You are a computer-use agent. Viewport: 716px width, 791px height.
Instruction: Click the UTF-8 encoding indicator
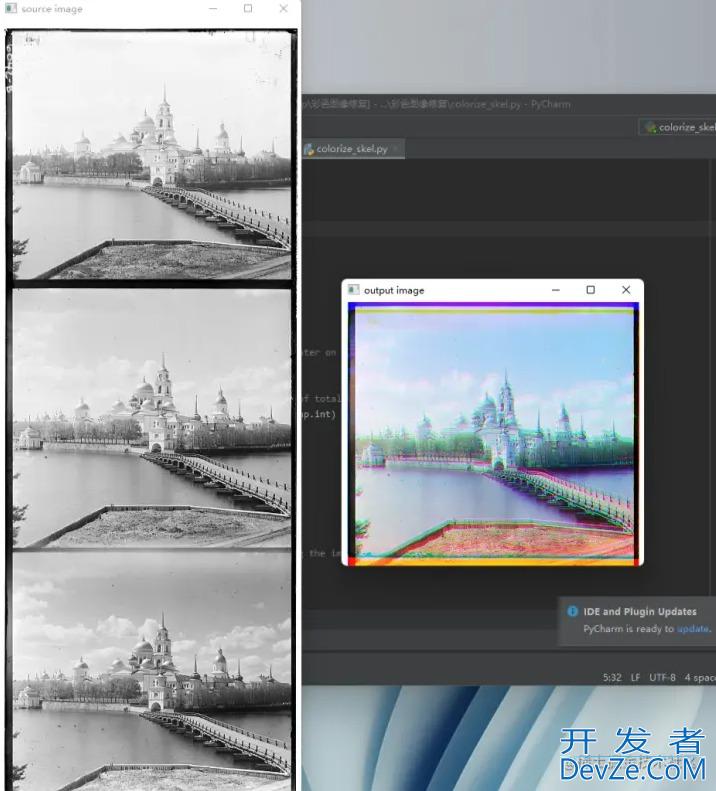coord(662,677)
